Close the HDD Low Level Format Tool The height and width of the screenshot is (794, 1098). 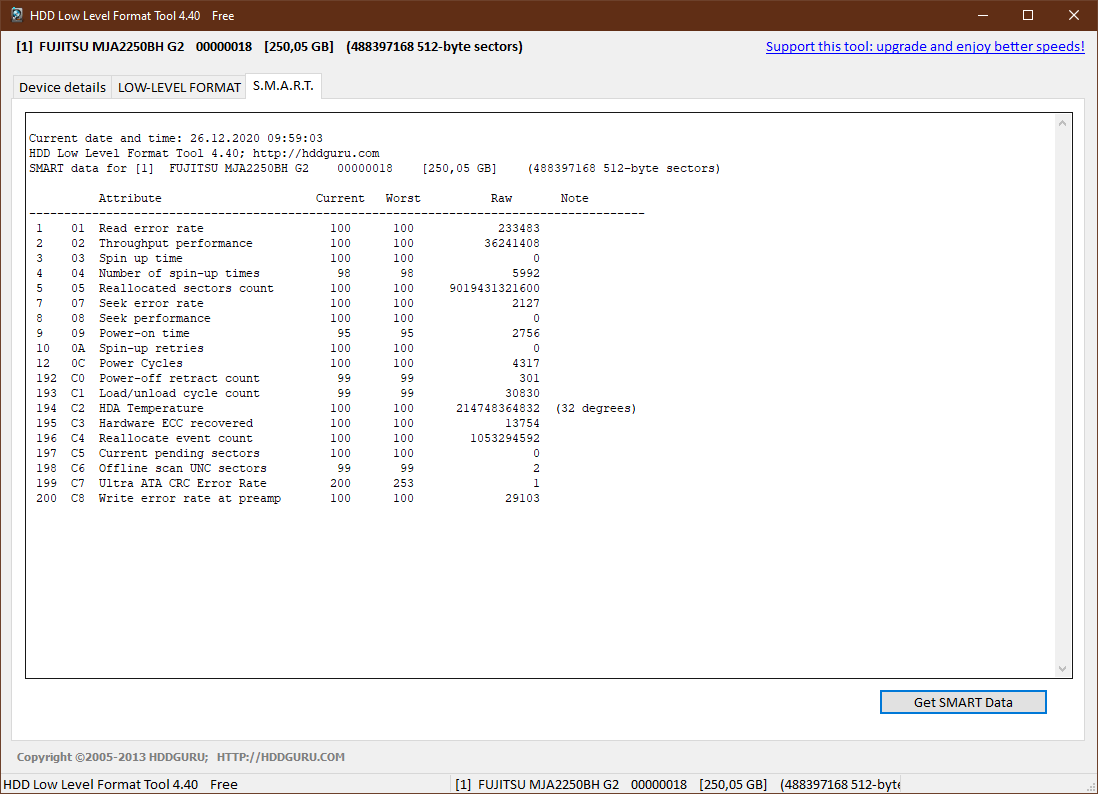click(1073, 15)
